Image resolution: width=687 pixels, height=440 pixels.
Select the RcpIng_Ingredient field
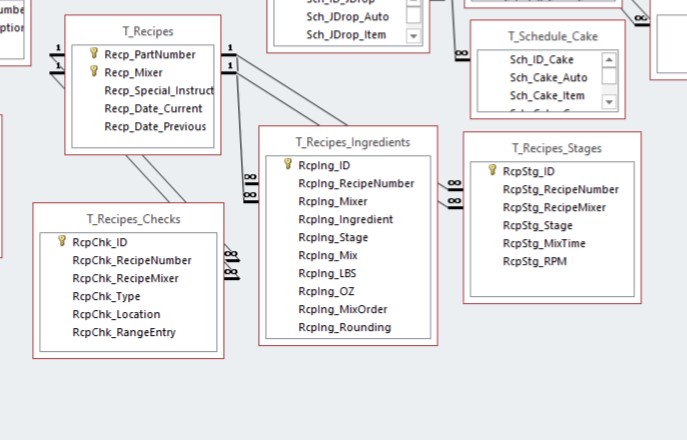(x=346, y=220)
